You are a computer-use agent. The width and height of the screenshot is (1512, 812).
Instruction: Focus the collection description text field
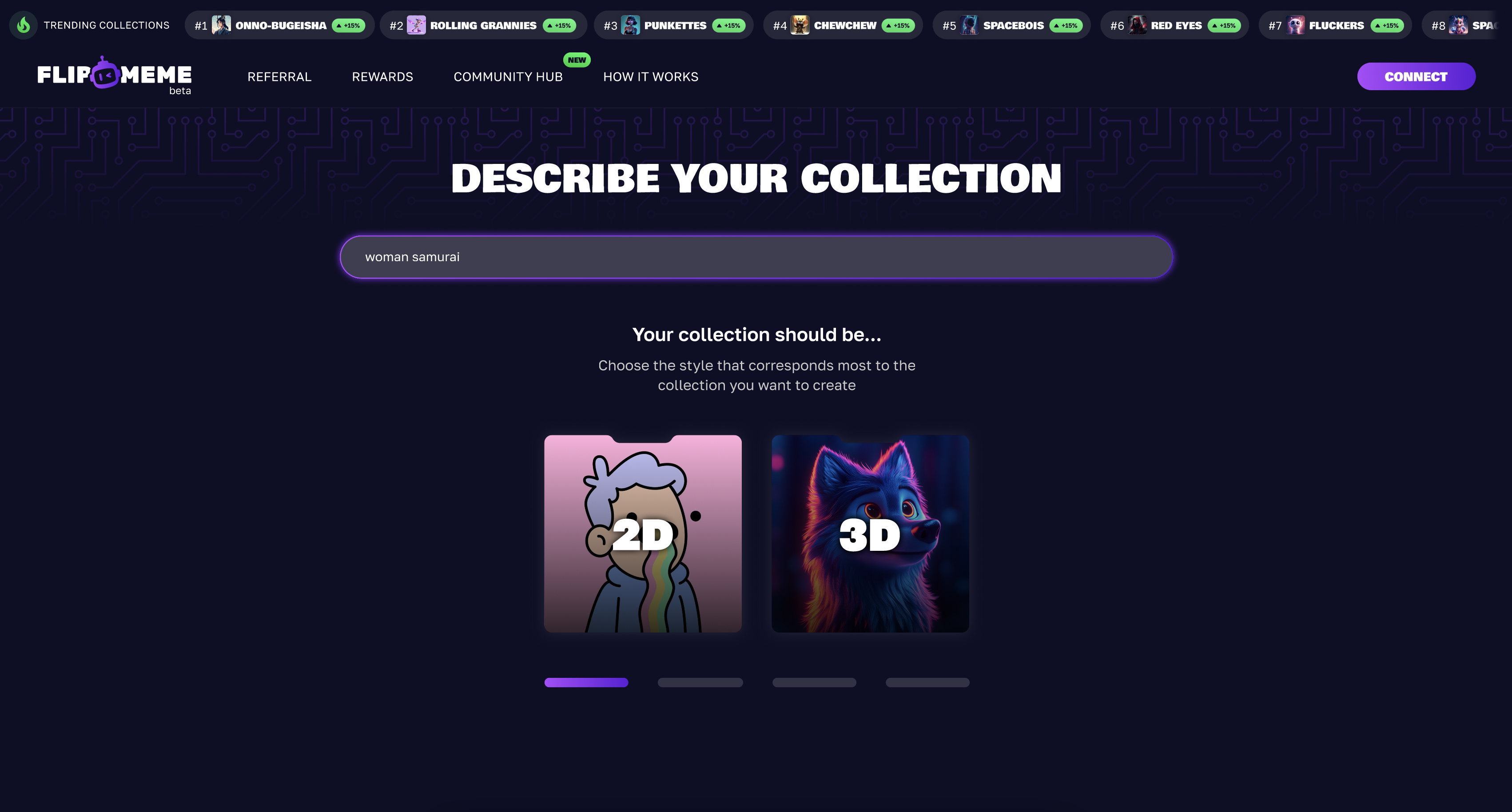point(756,257)
